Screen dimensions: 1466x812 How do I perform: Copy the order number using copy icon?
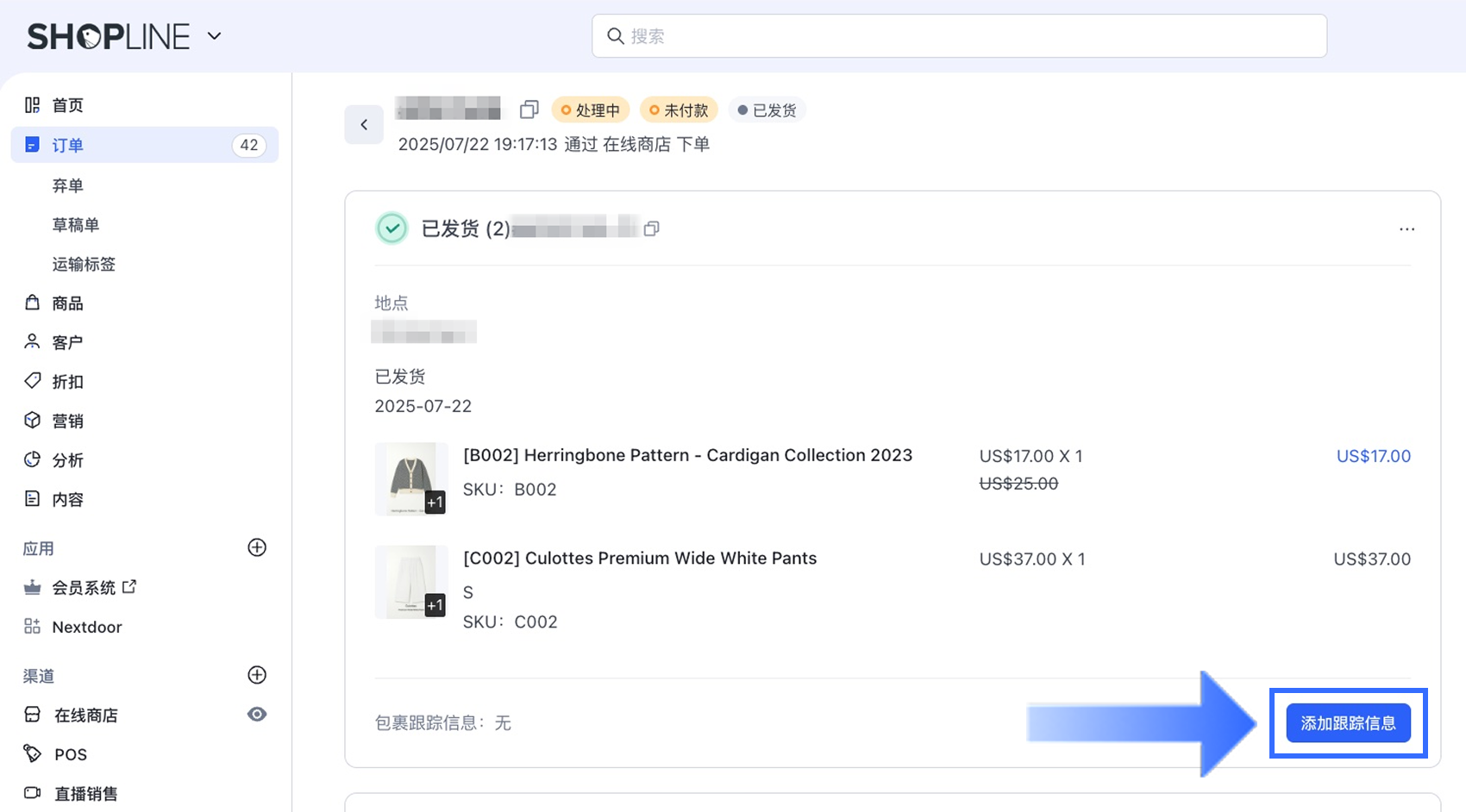point(529,109)
